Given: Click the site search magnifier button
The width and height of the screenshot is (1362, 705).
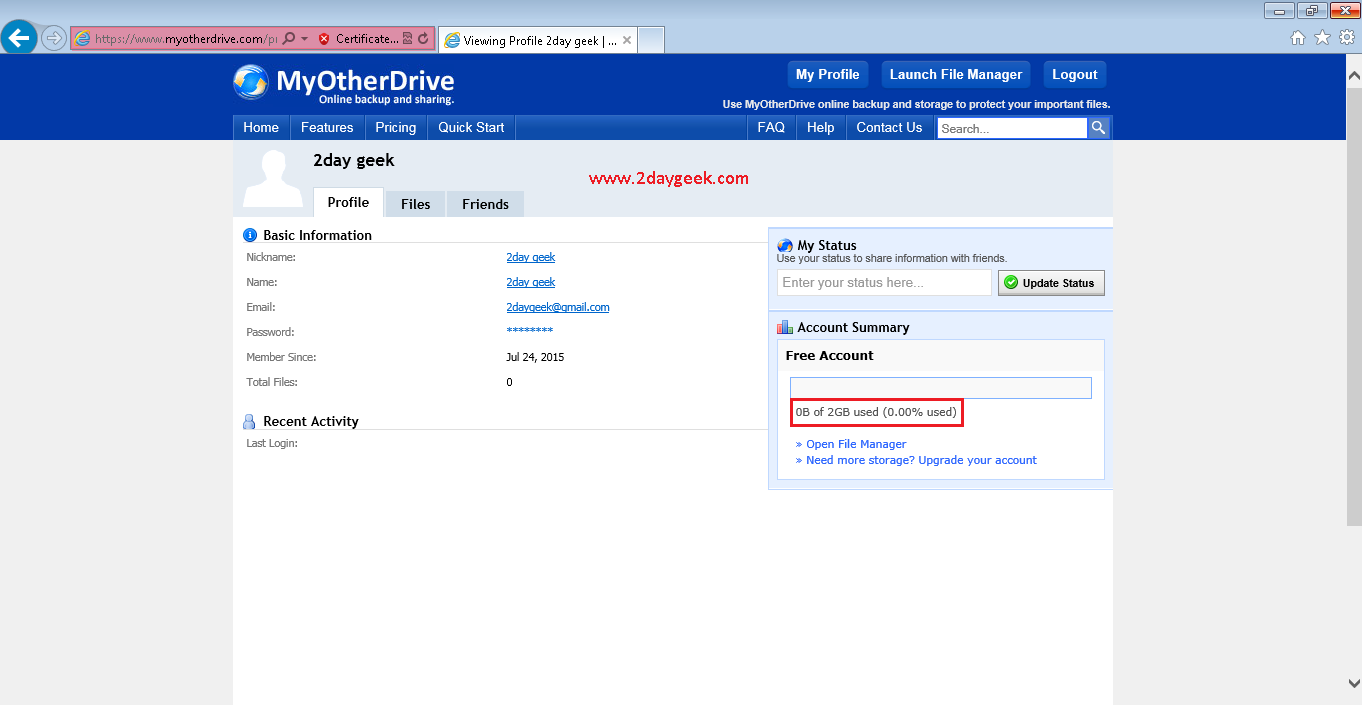Looking at the screenshot, I should [x=1098, y=128].
